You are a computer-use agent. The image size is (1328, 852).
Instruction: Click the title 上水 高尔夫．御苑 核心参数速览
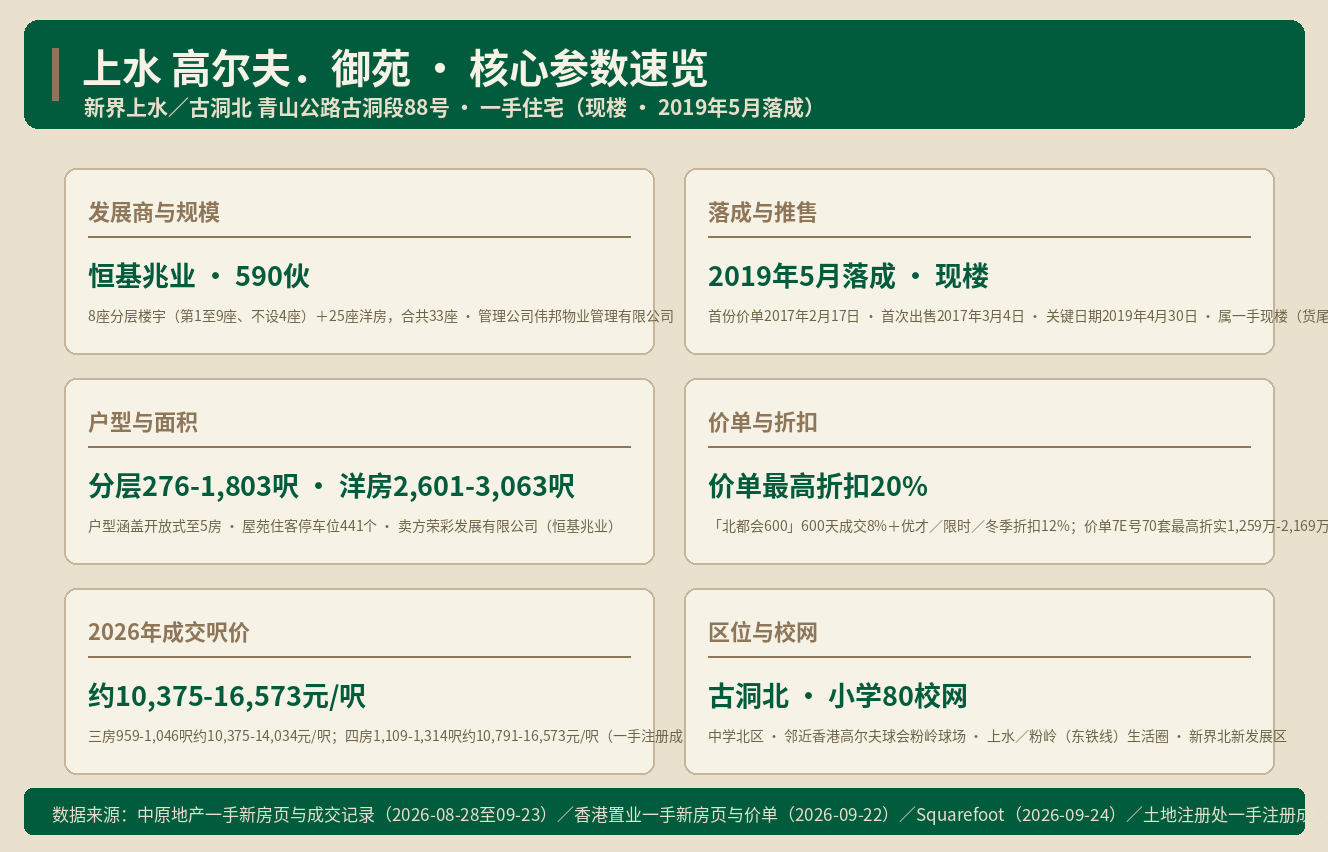(x=395, y=70)
